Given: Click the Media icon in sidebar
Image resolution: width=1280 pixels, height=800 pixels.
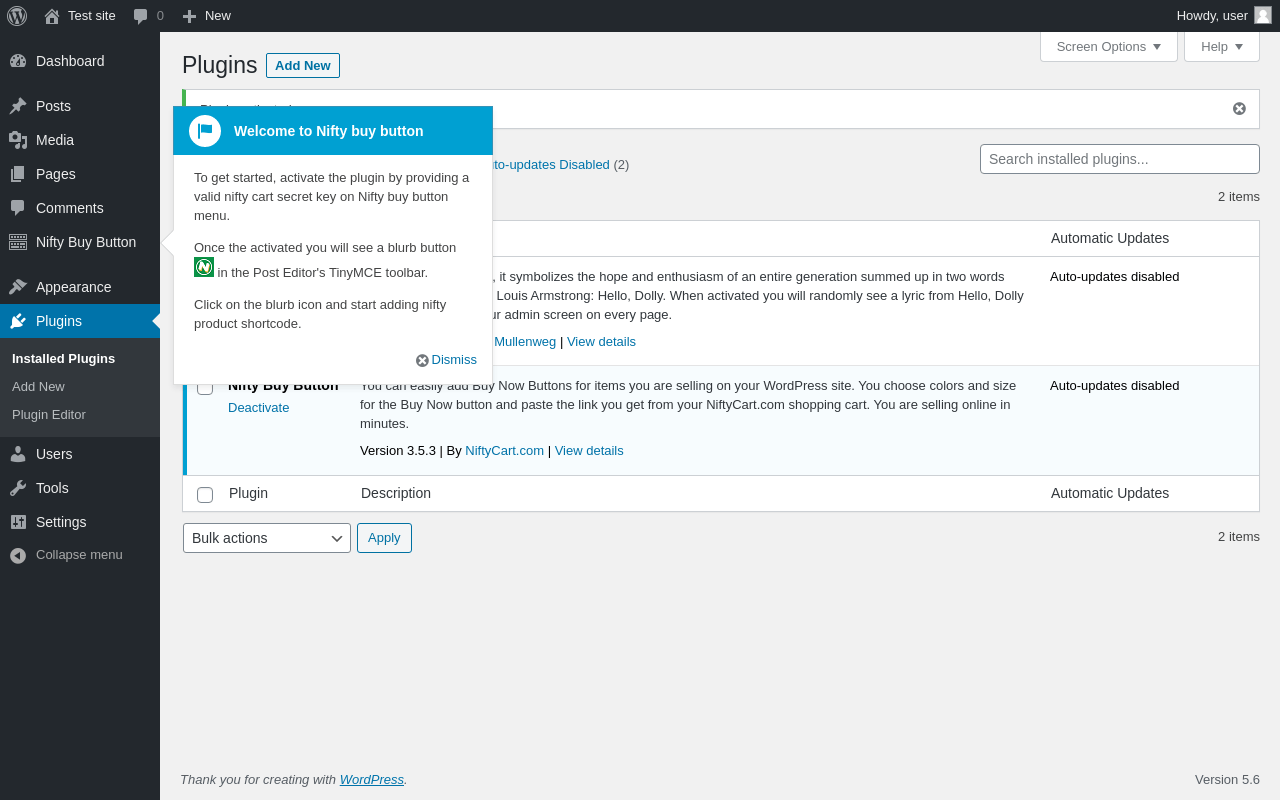Looking at the screenshot, I should coord(18,140).
